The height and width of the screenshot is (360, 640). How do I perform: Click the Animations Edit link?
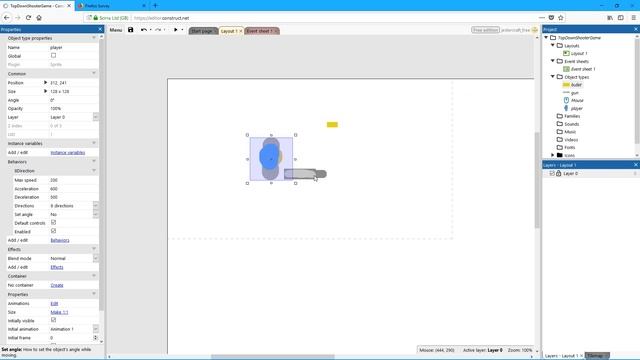(54, 304)
